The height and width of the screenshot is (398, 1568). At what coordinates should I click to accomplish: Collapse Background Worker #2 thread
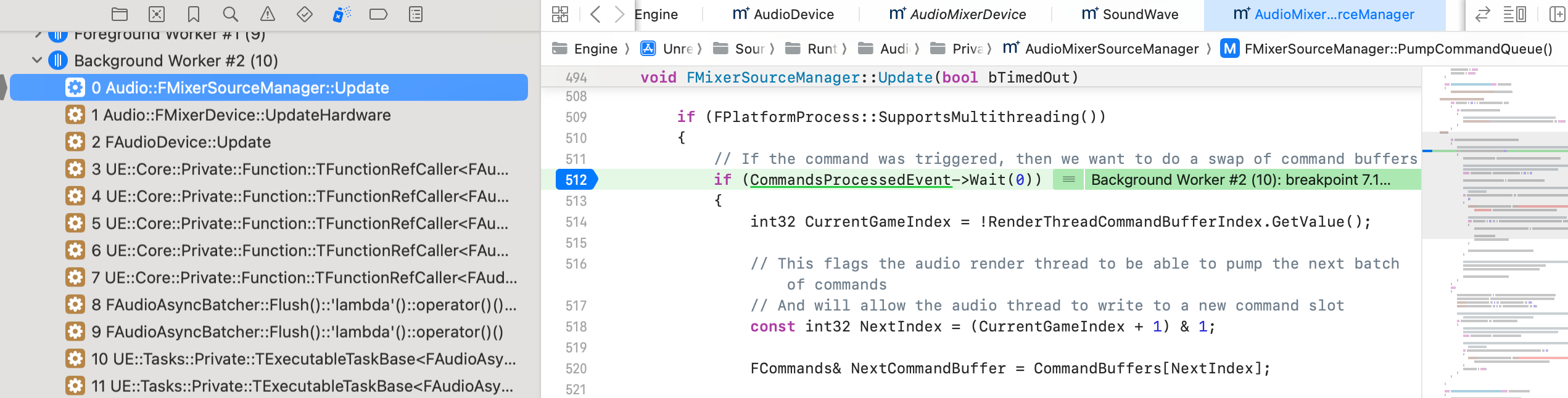[37, 60]
